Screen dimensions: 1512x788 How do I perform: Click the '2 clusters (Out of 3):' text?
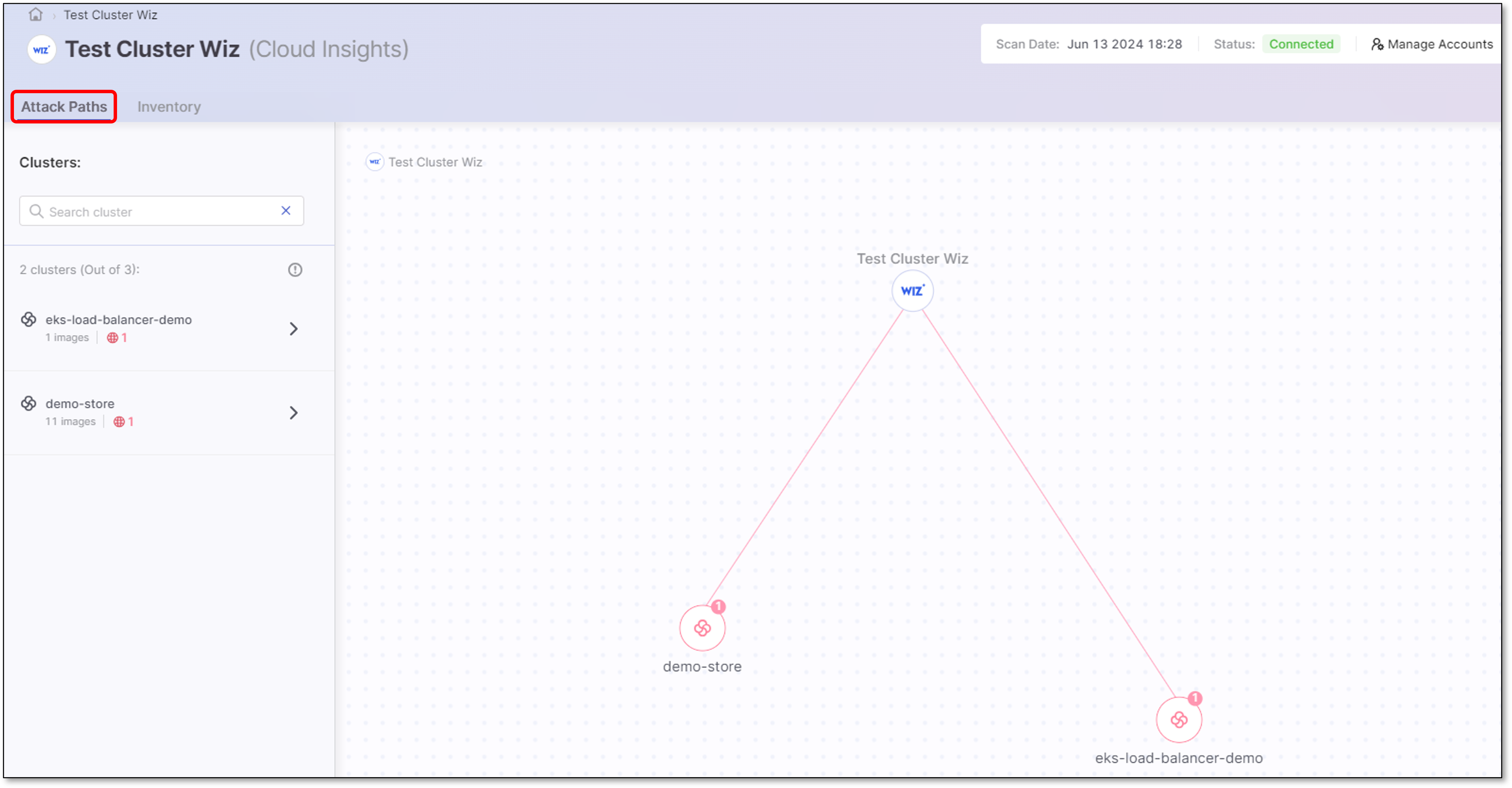point(80,270)
